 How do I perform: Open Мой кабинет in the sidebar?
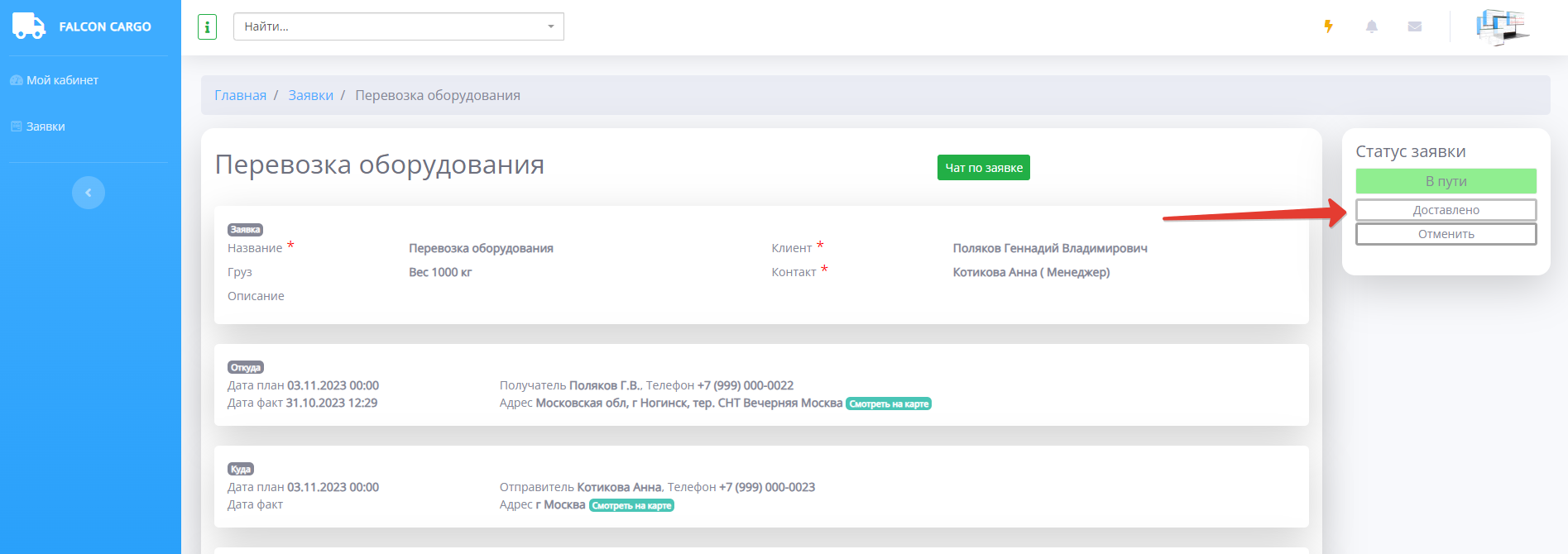[62, 80]
